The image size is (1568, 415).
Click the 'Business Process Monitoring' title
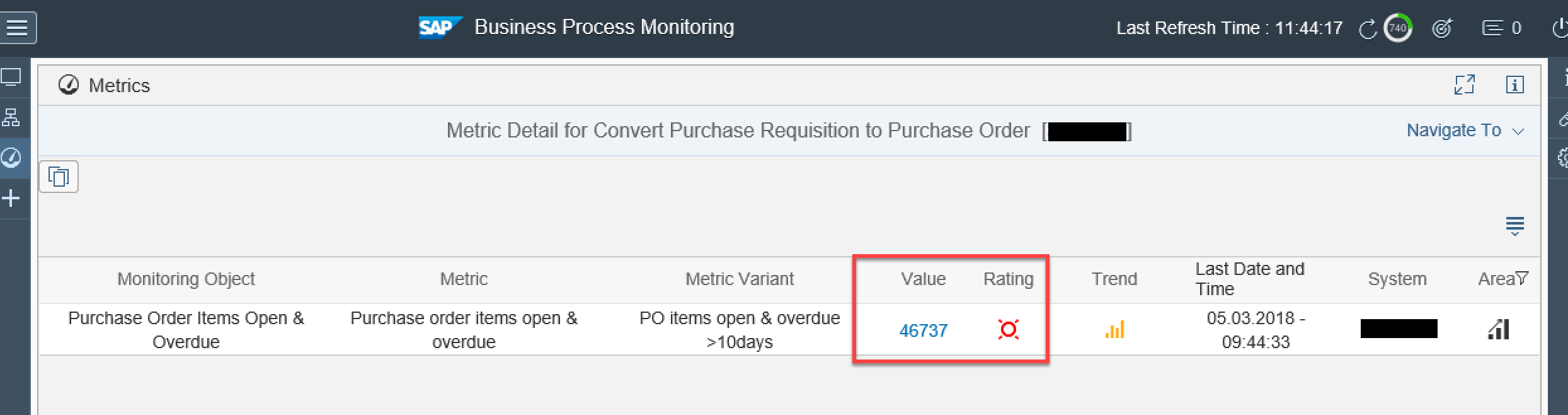604,27
